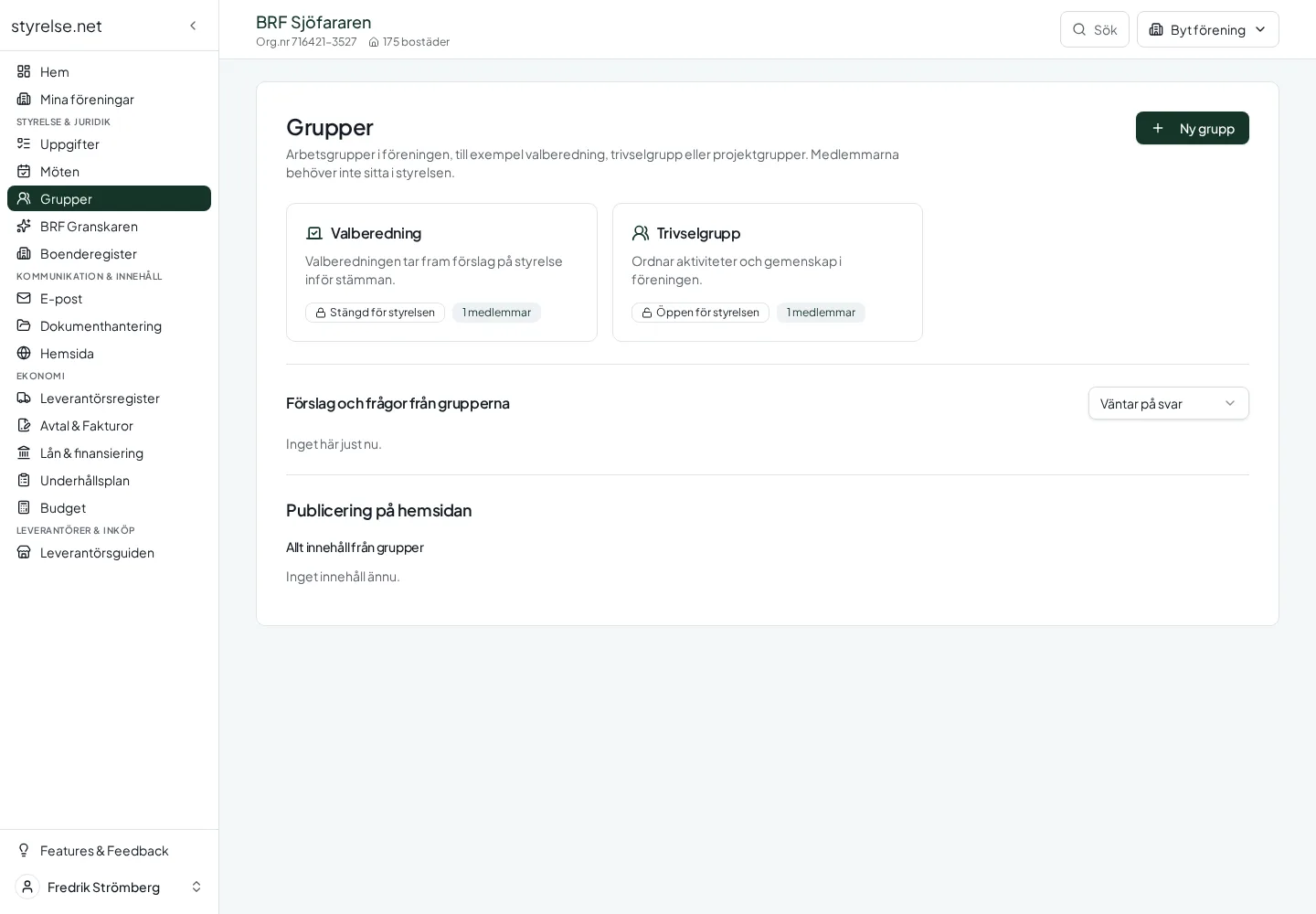Click the BRF Granskaren sparkle icon
1316x914 pixels.
click(24, 226)
